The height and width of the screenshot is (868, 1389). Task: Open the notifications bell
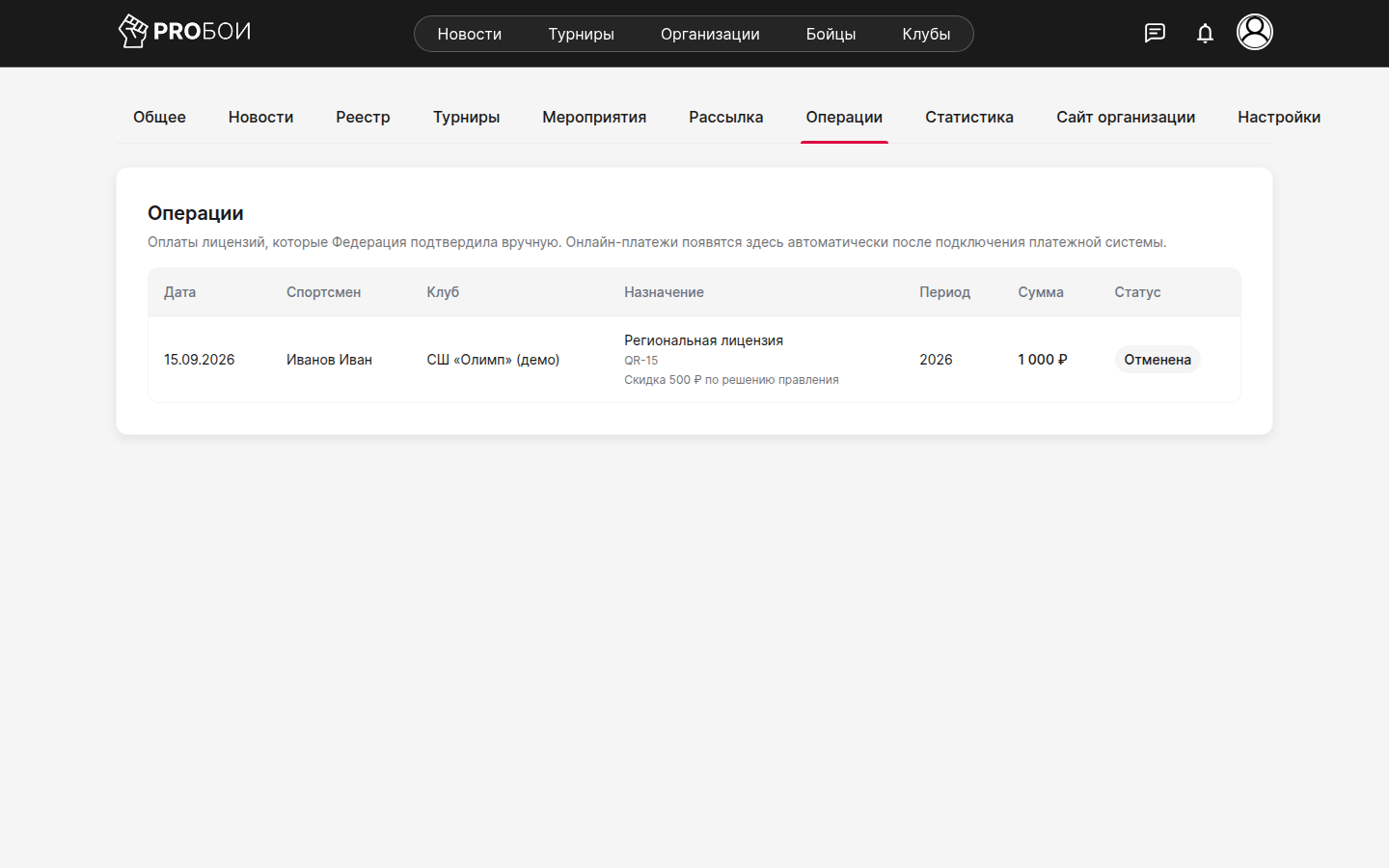click(x=1205, y=33)
